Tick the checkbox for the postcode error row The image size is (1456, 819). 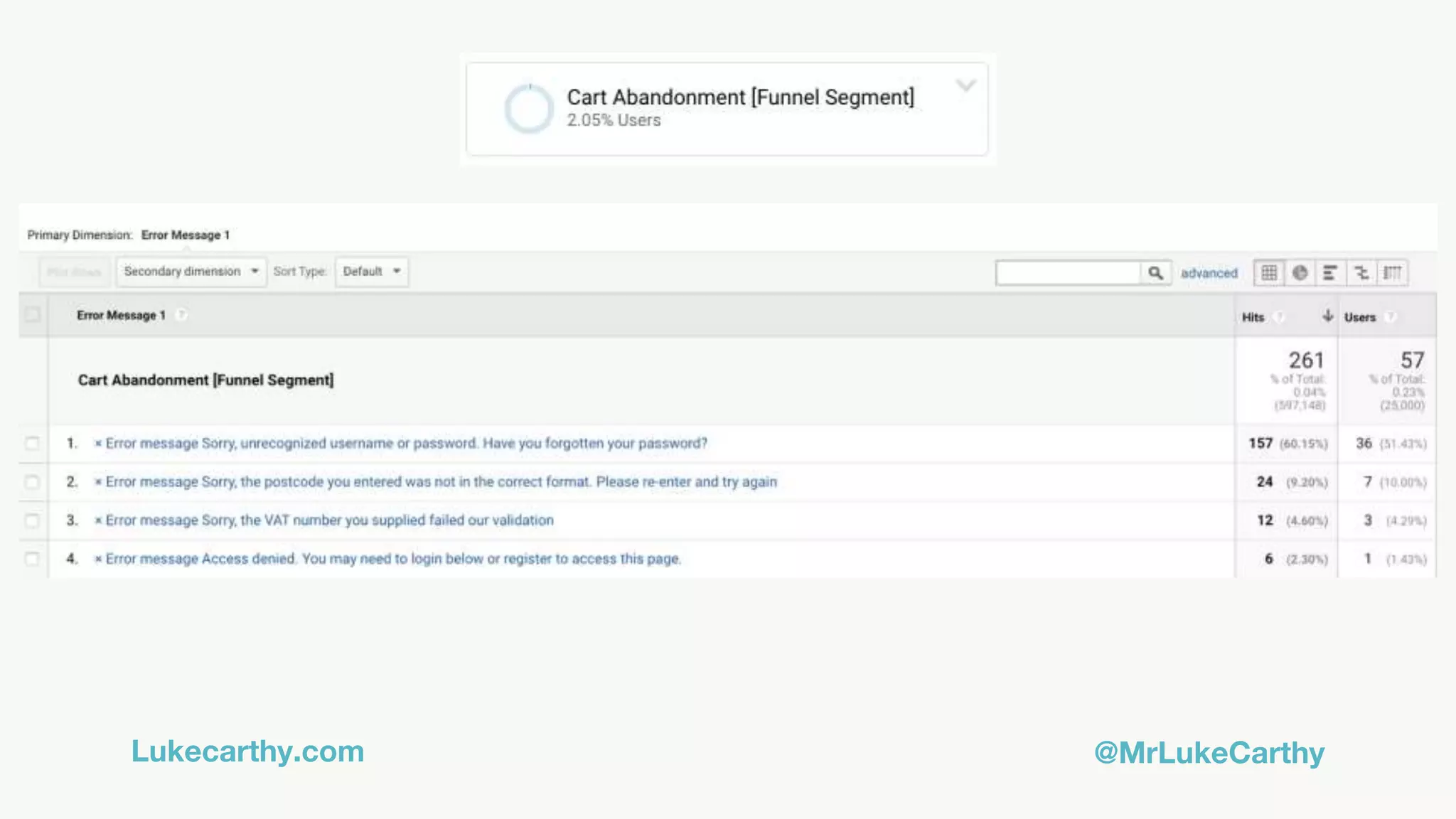click(32, 482)
